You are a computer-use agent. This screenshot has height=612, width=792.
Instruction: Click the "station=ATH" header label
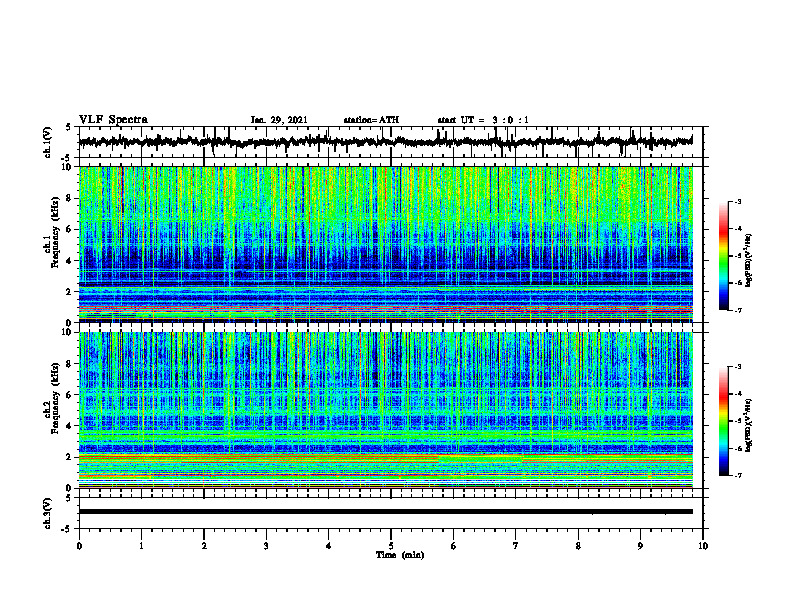371,120
